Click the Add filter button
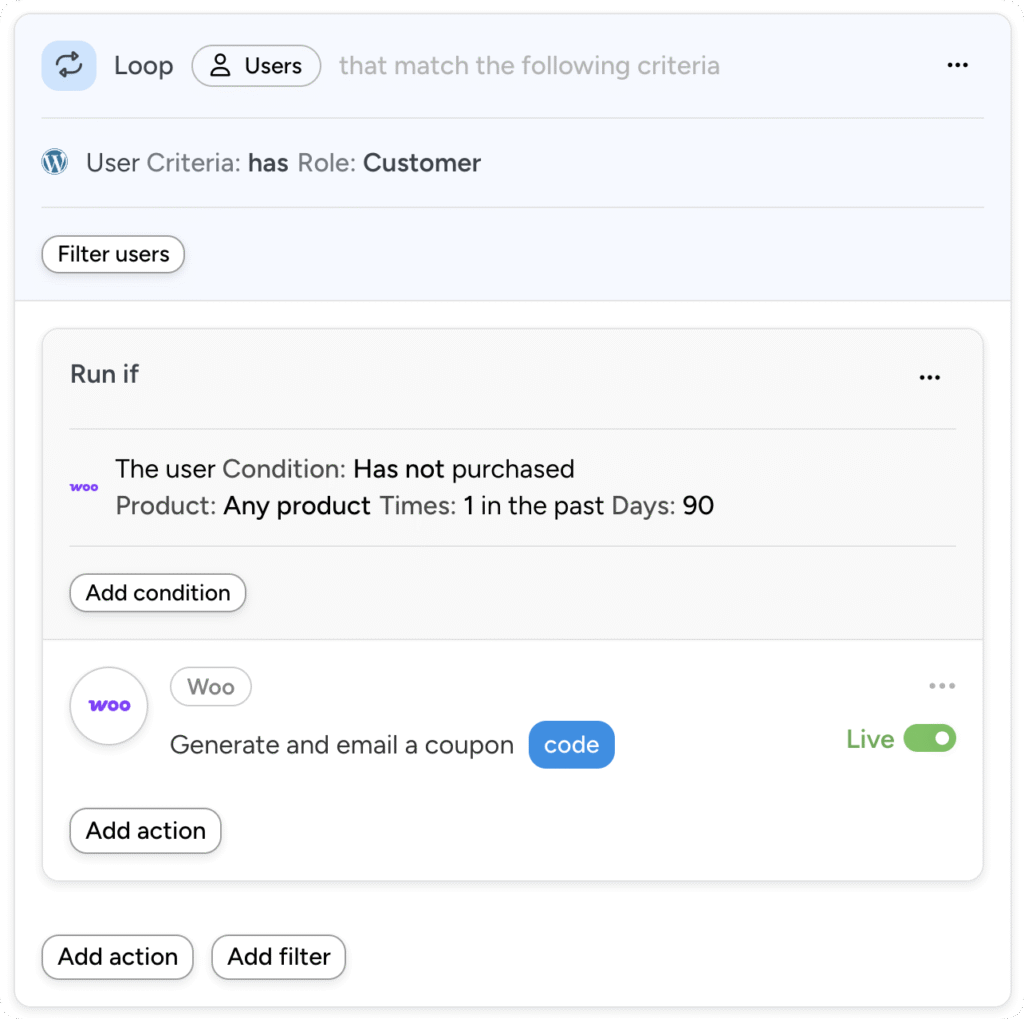The image size is (1024, 1019). (x=278, y=957)
